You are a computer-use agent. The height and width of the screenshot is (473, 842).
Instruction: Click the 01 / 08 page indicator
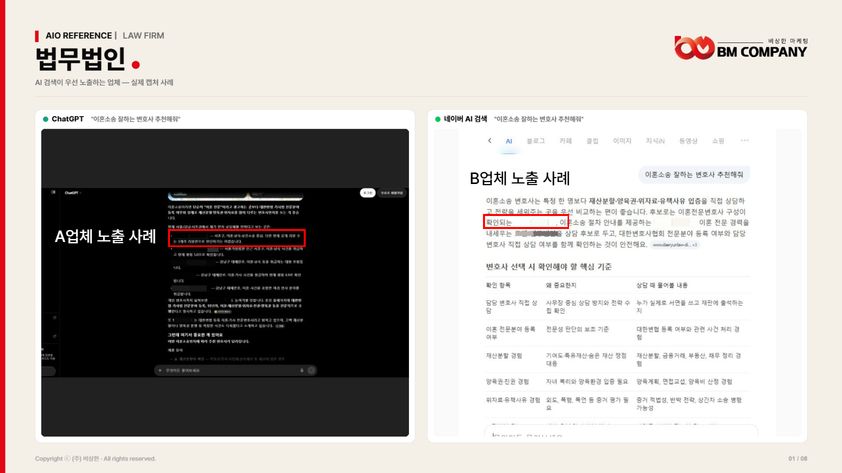pos(797,459)
